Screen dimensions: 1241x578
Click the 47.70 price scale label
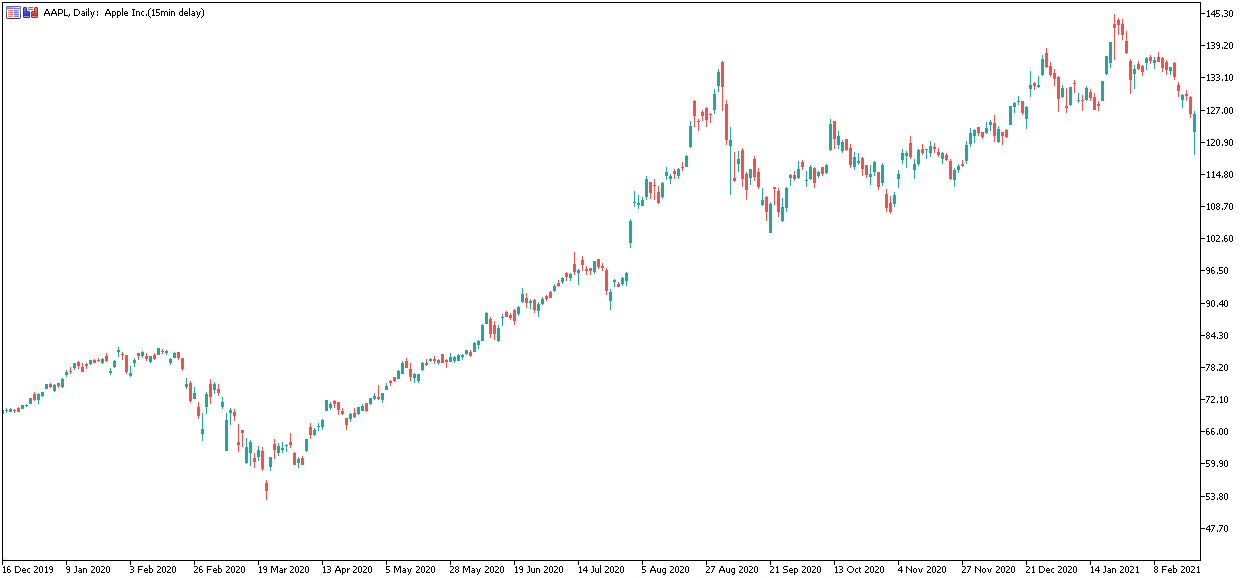tap(1216, 529)
